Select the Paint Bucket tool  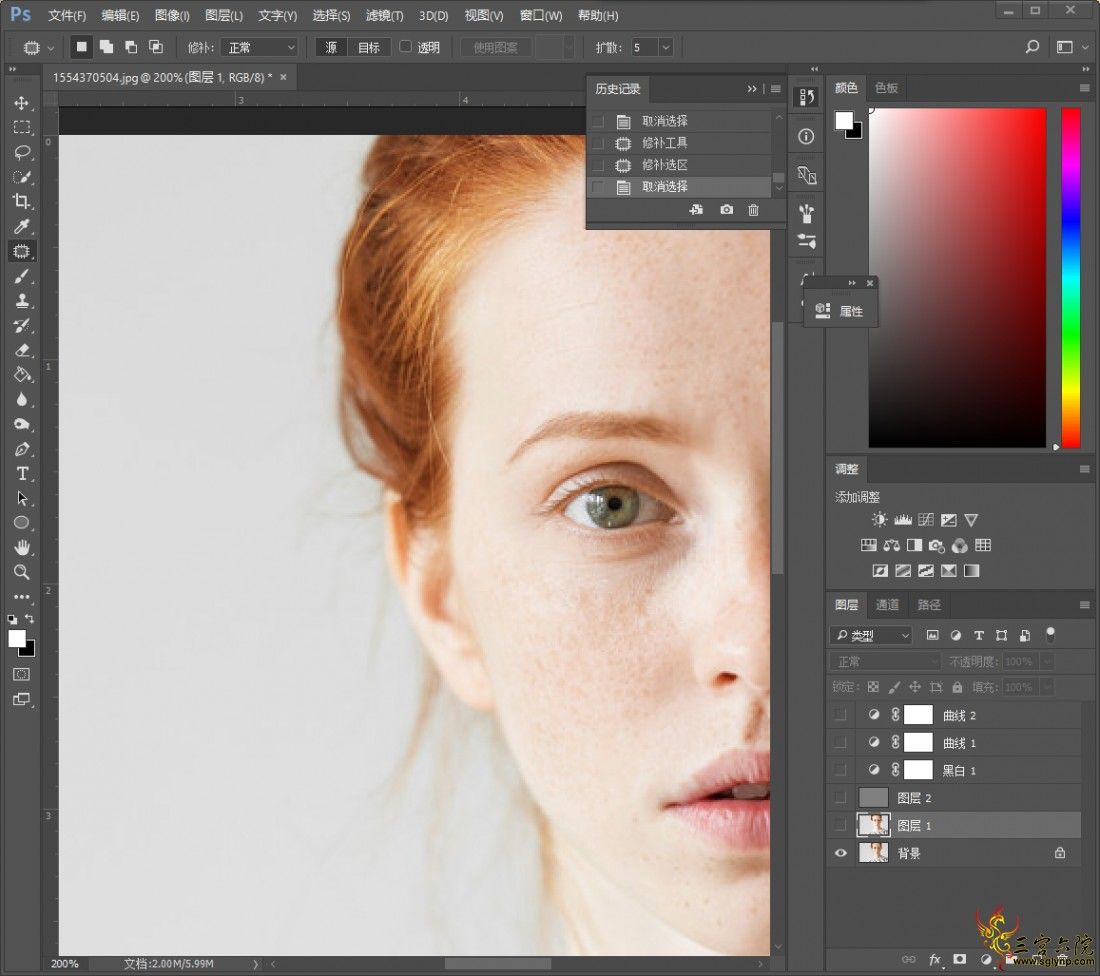pyautogui.click(x=22, y=375)
